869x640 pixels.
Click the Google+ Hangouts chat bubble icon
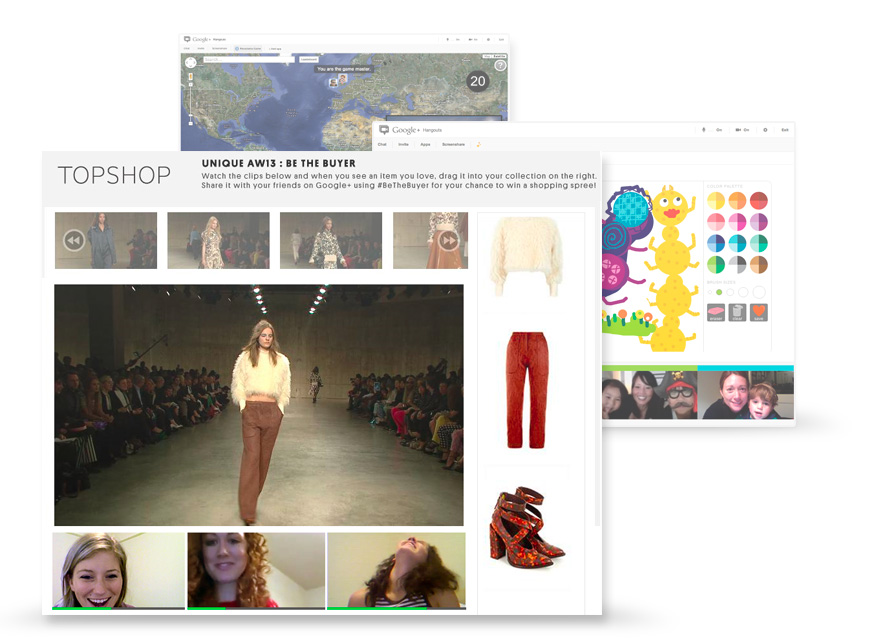385,130
